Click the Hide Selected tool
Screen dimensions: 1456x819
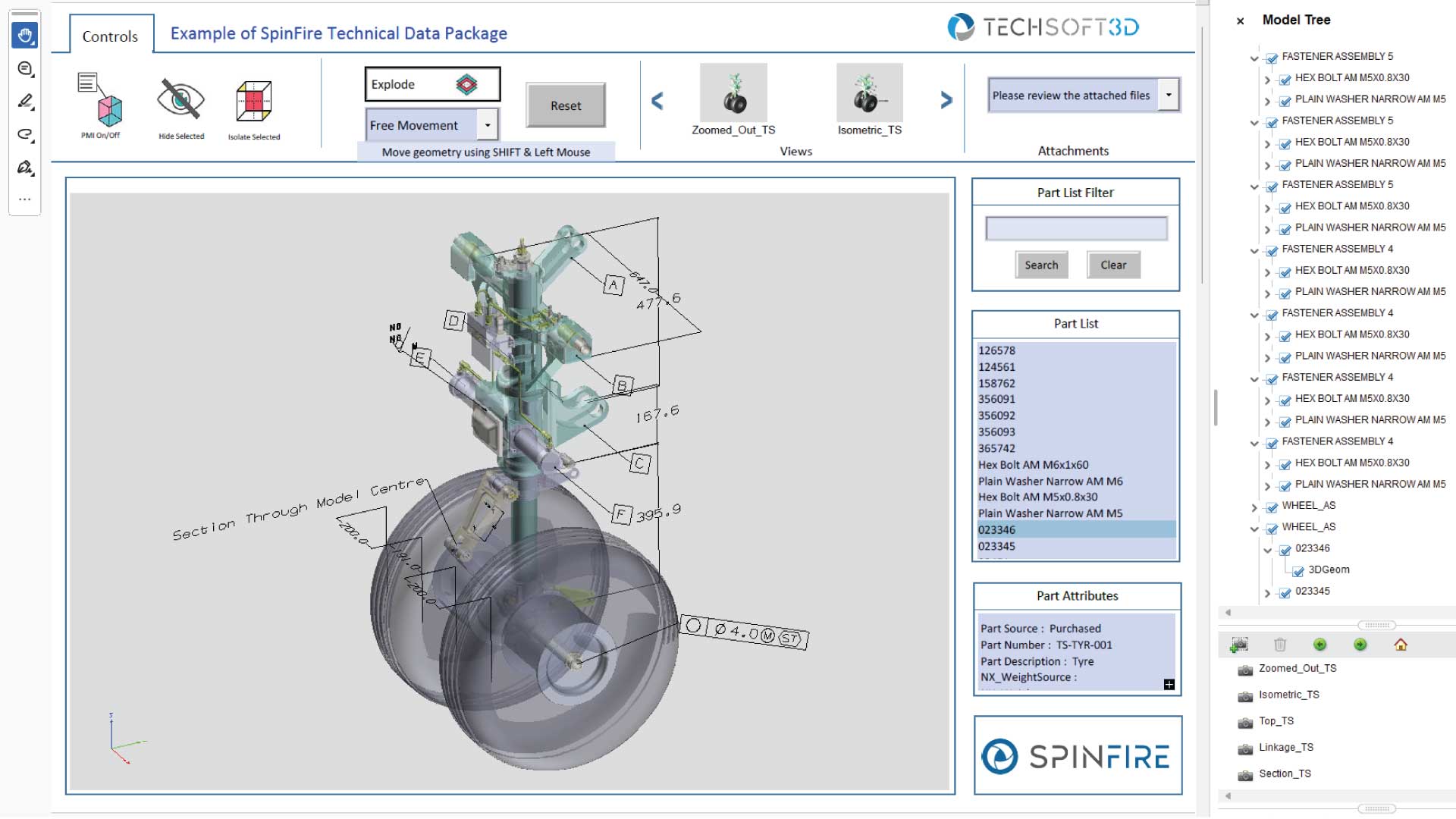(x=180, y=106)
